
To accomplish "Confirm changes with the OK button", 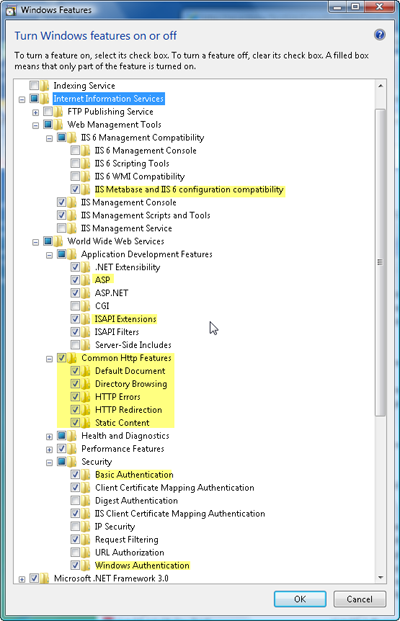I will 300,599.
